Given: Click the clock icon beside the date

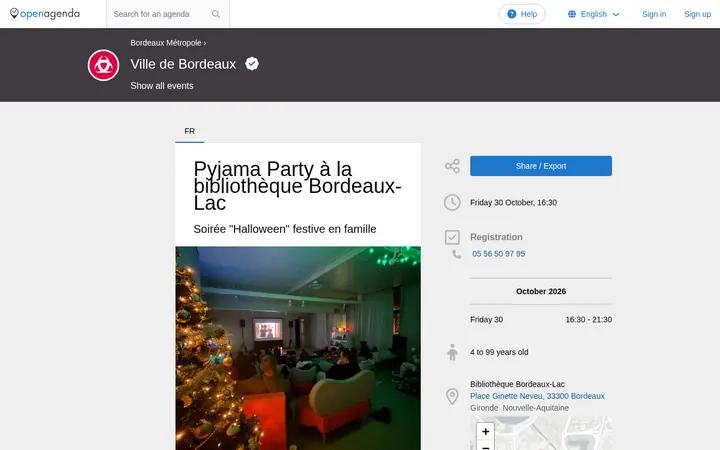Looking at the screenshot, I should point(452,202).
